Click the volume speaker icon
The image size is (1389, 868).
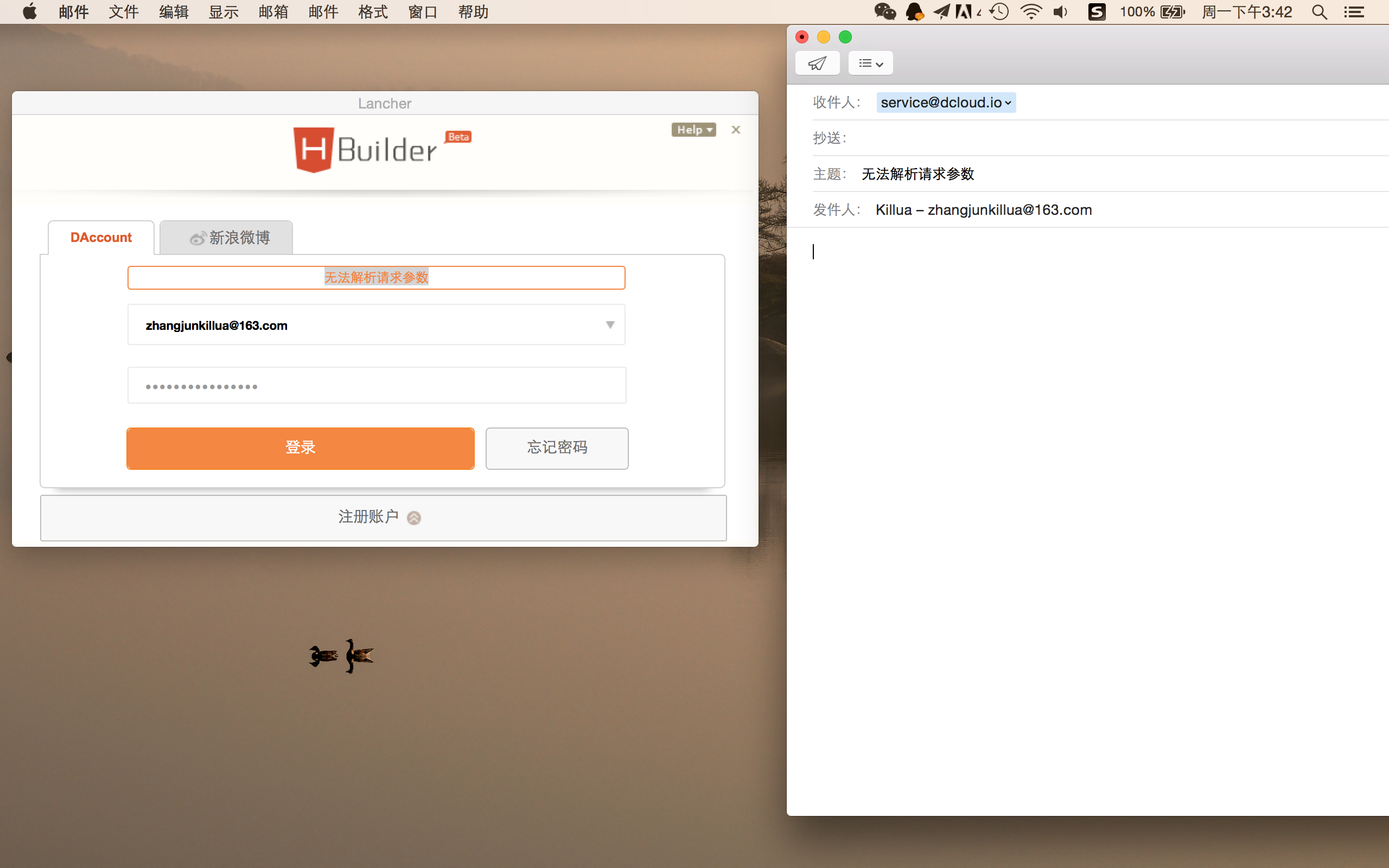pos(1060,11)
